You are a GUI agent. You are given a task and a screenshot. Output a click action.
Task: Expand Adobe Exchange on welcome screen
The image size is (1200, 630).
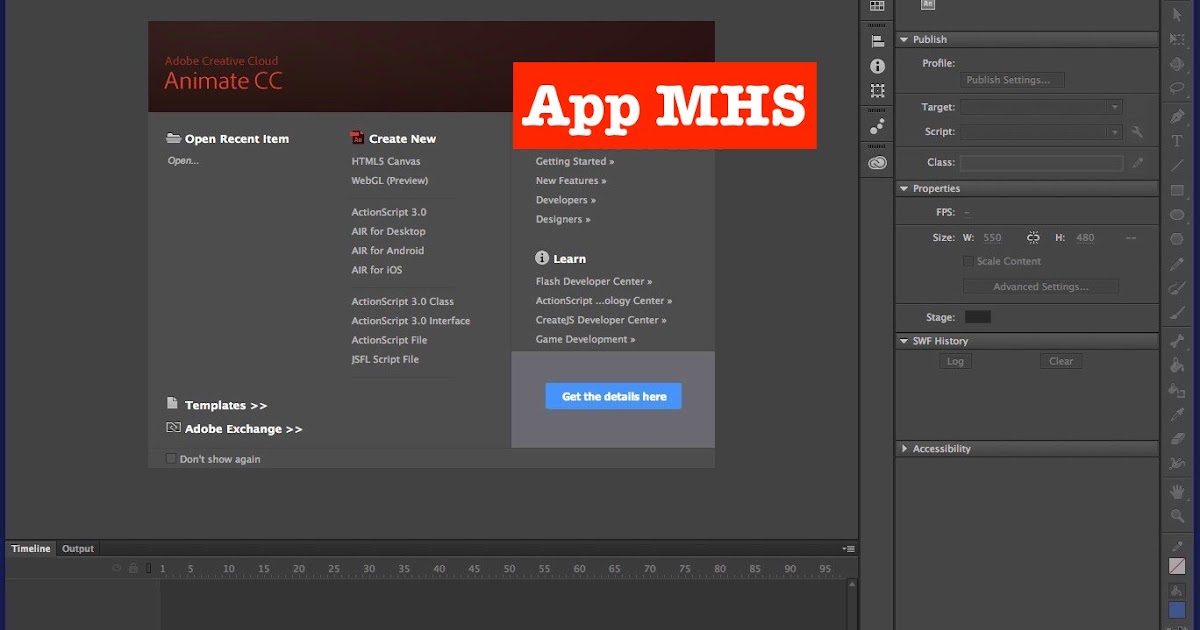243,429
